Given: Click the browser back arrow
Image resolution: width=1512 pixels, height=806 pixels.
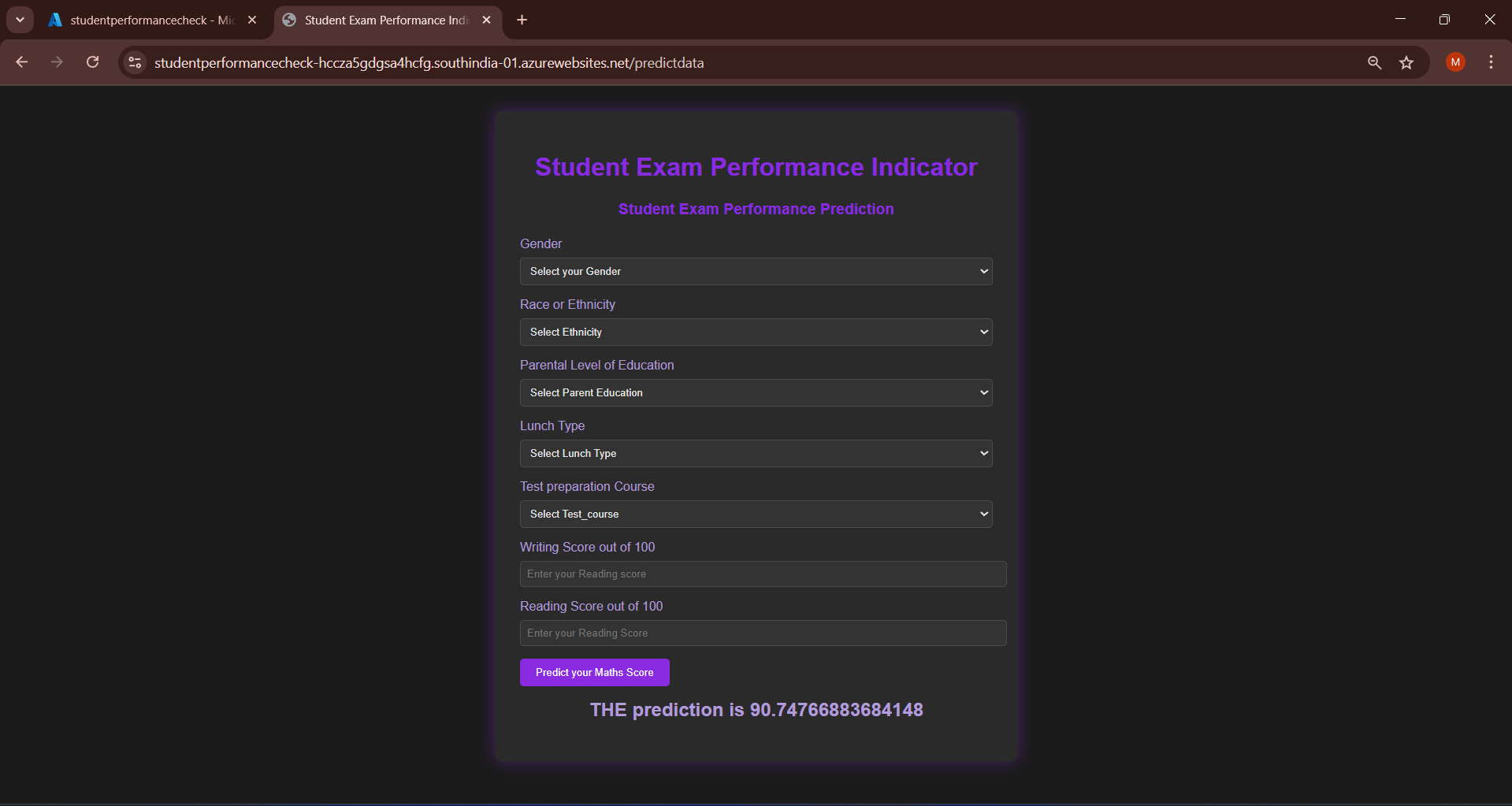Looking at the screenshot, I should (22, 62).
